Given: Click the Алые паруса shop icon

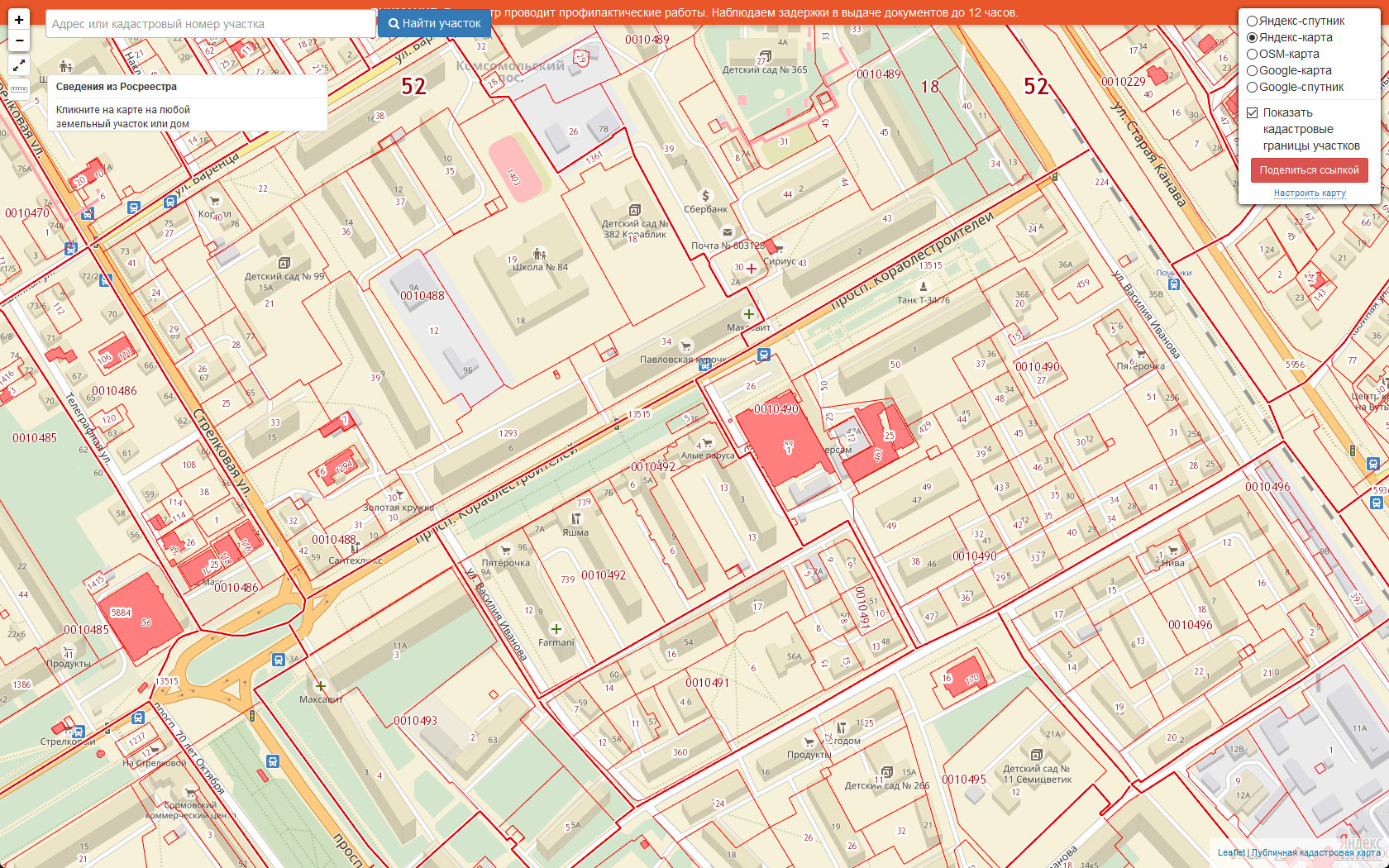Looking at the screenshot, I should click(x=707, y=443).
